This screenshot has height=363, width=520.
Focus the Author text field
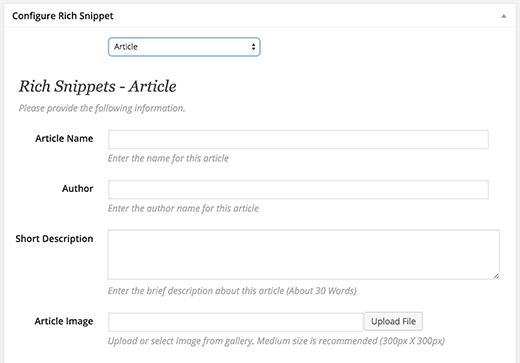coord(298,190)
